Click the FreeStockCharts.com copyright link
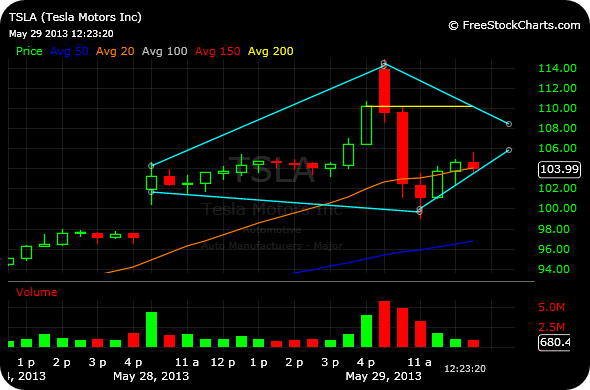The image size is (590, 390). point(514,25)
